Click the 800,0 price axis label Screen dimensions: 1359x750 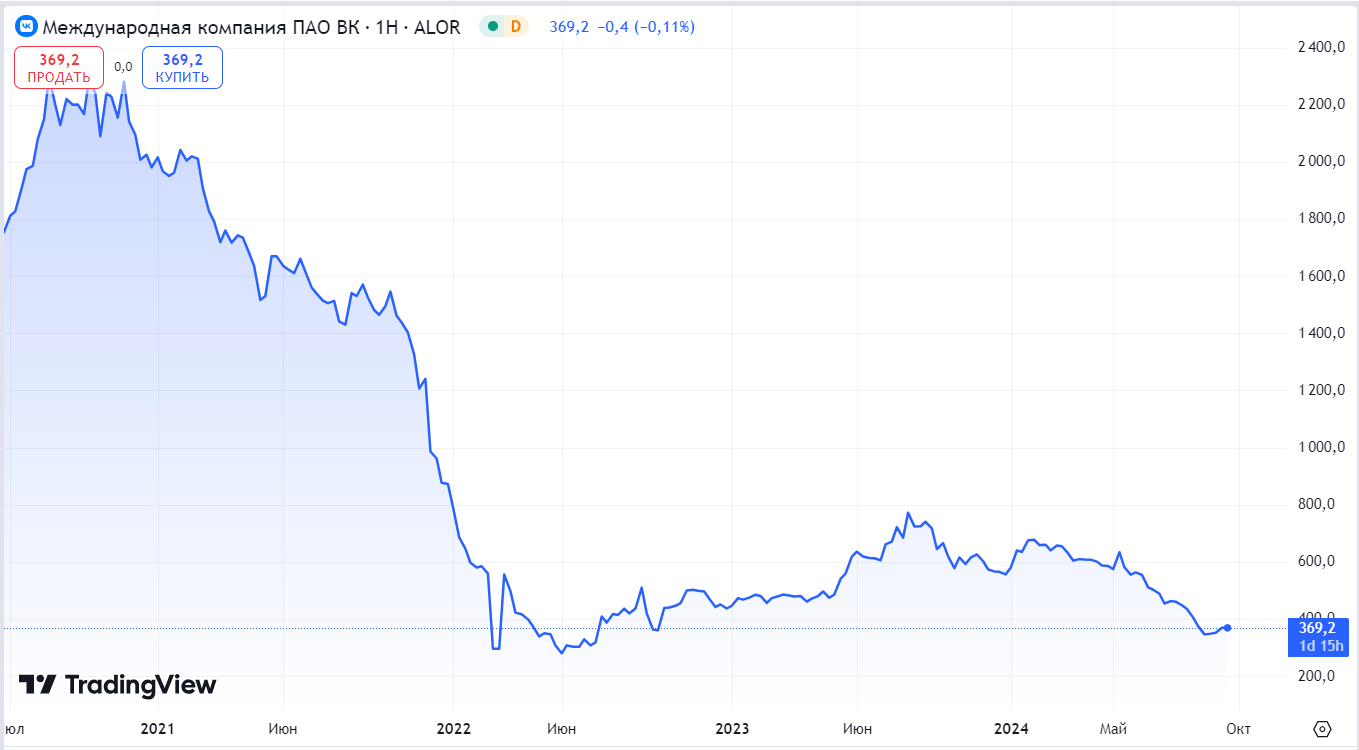1318,504
